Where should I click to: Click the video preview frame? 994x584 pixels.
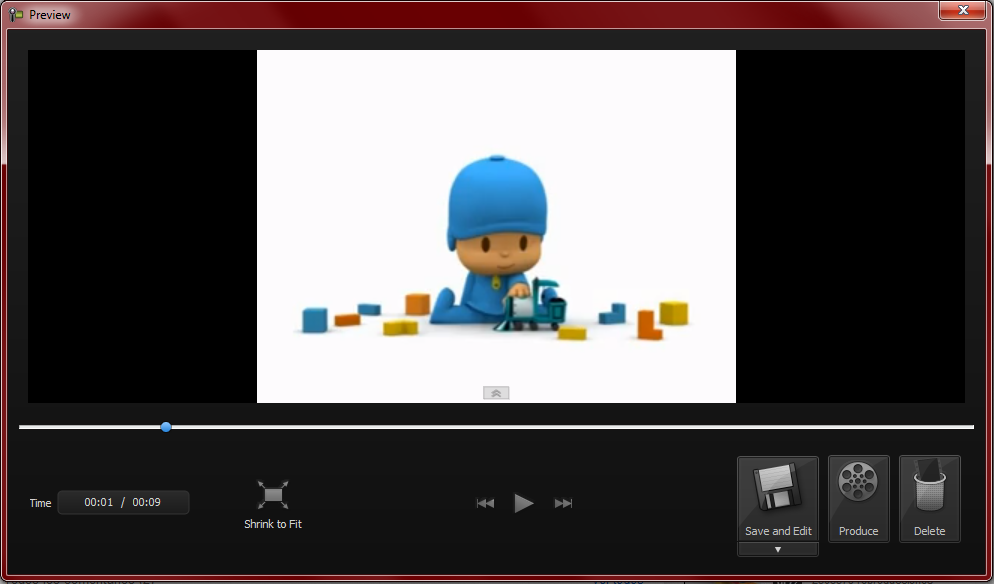[x=496, y=226]
